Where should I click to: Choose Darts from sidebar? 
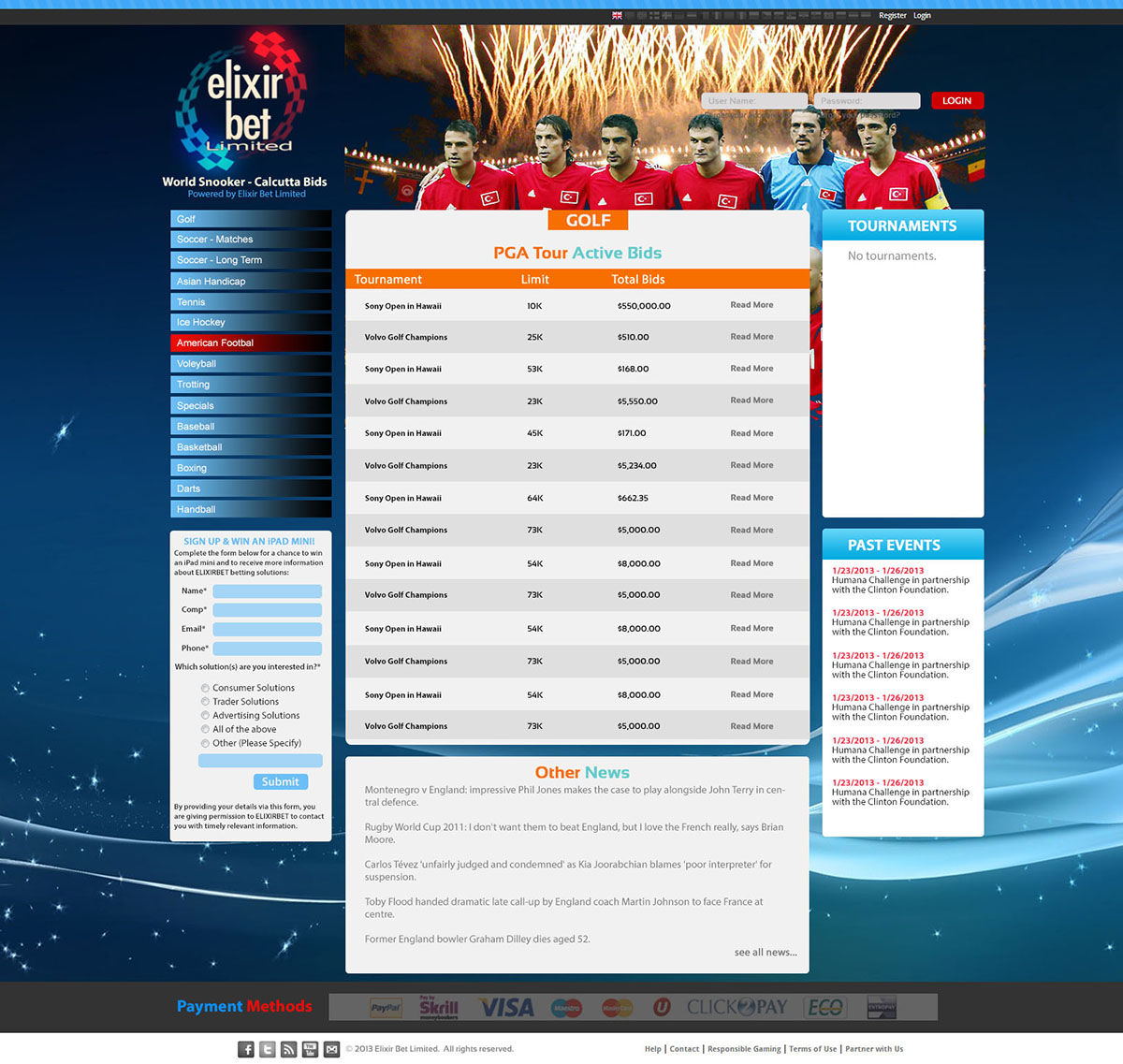pyautogui.click(x=251, y=488)
